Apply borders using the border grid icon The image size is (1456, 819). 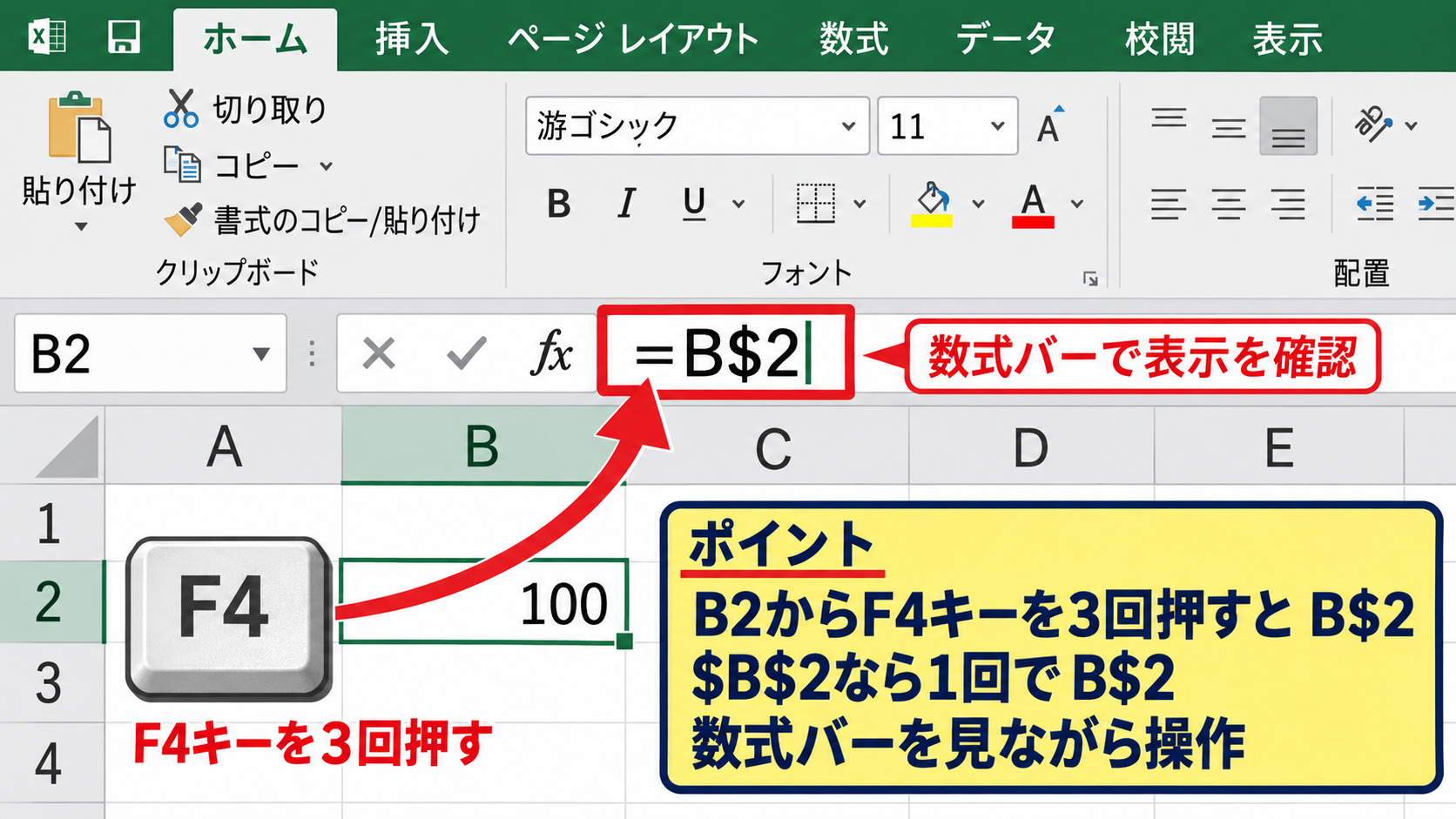[816, 204]
